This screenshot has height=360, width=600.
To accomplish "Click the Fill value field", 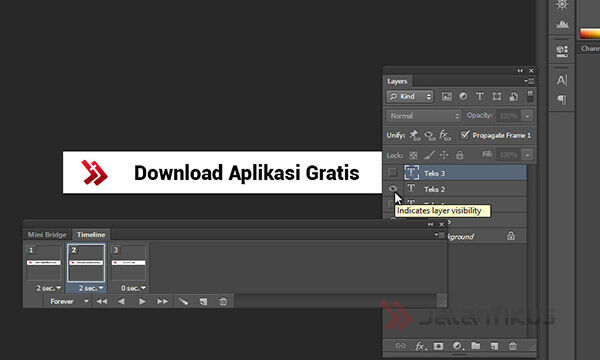I will click(509, 155).
